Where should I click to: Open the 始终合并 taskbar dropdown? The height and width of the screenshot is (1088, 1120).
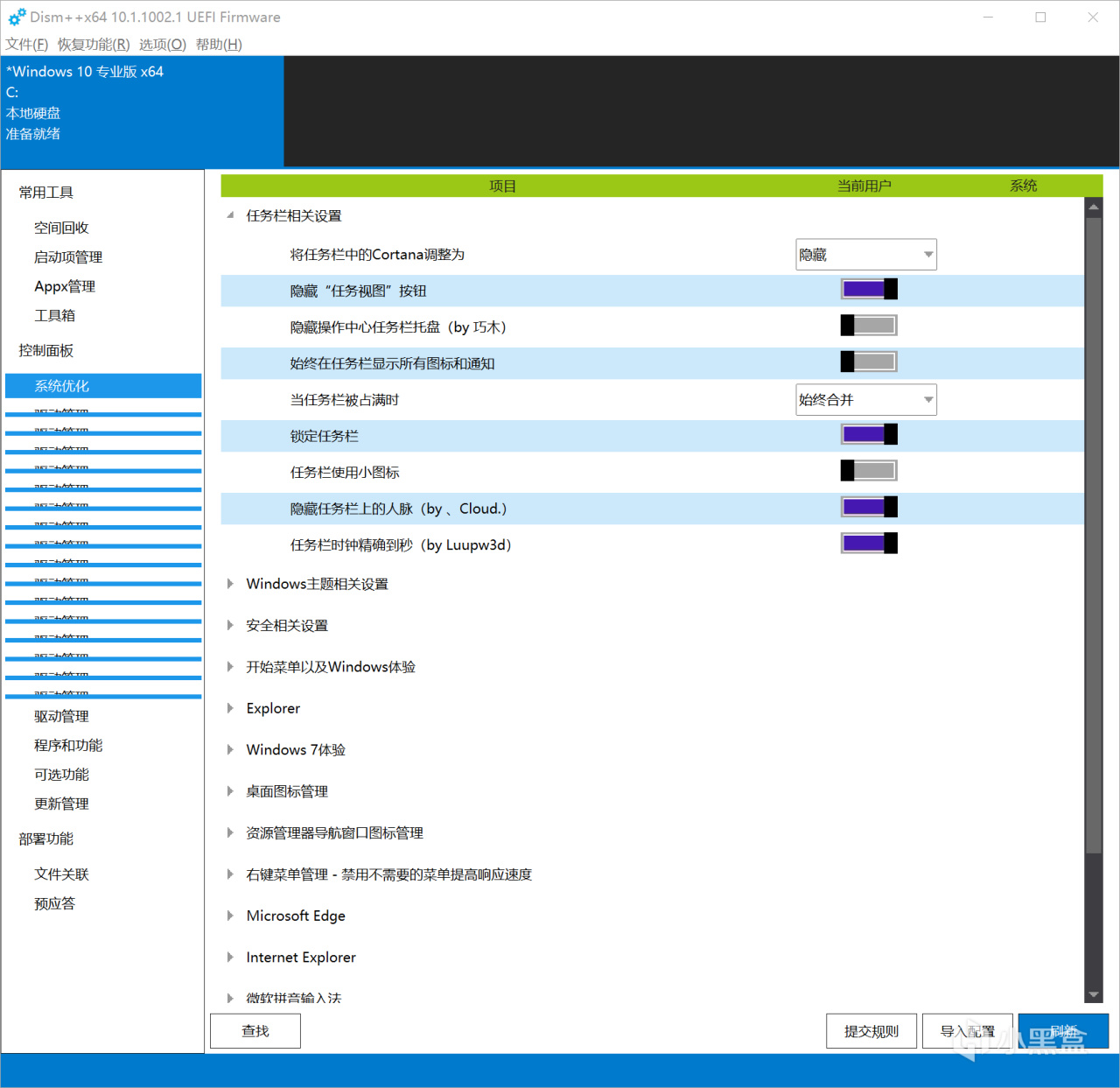click(x=866, y=400)
